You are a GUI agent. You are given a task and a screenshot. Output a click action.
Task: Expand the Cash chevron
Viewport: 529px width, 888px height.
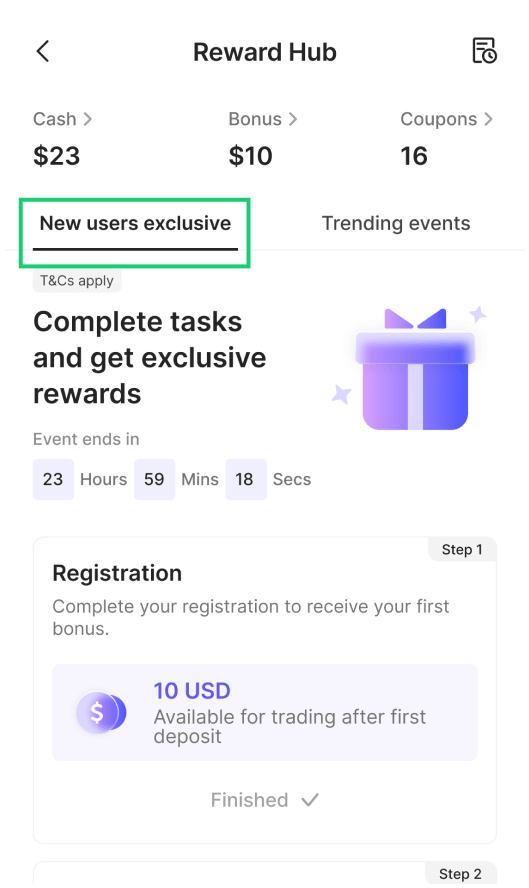coord(88,119)
